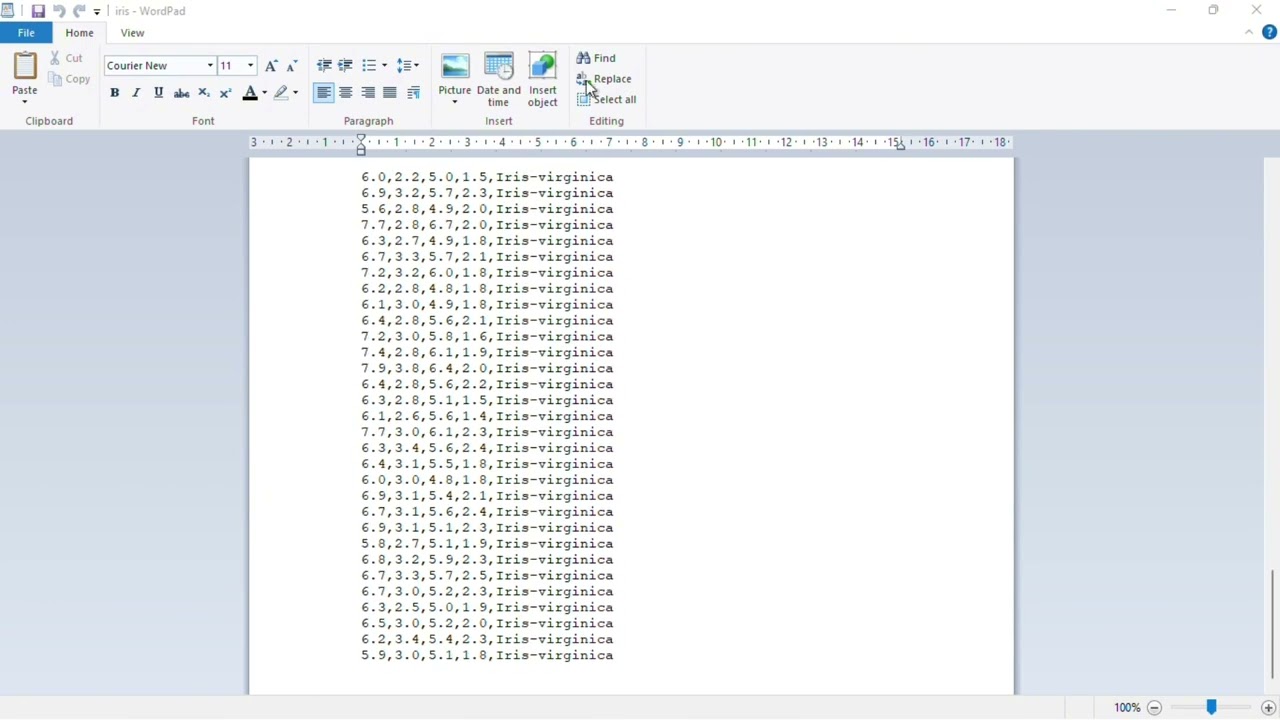Open highlight color dropdown arrow
Image resolution: width=1280 pixels, height=720 pixels.
[296, 93]
